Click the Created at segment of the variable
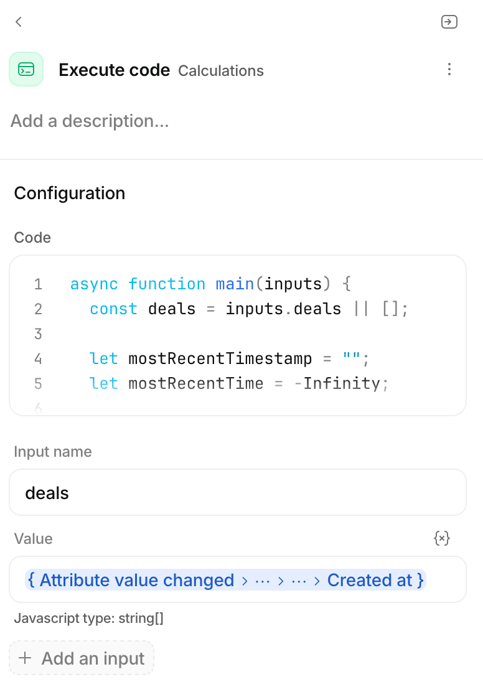This screenshot has height=687, width=483. 369,580
